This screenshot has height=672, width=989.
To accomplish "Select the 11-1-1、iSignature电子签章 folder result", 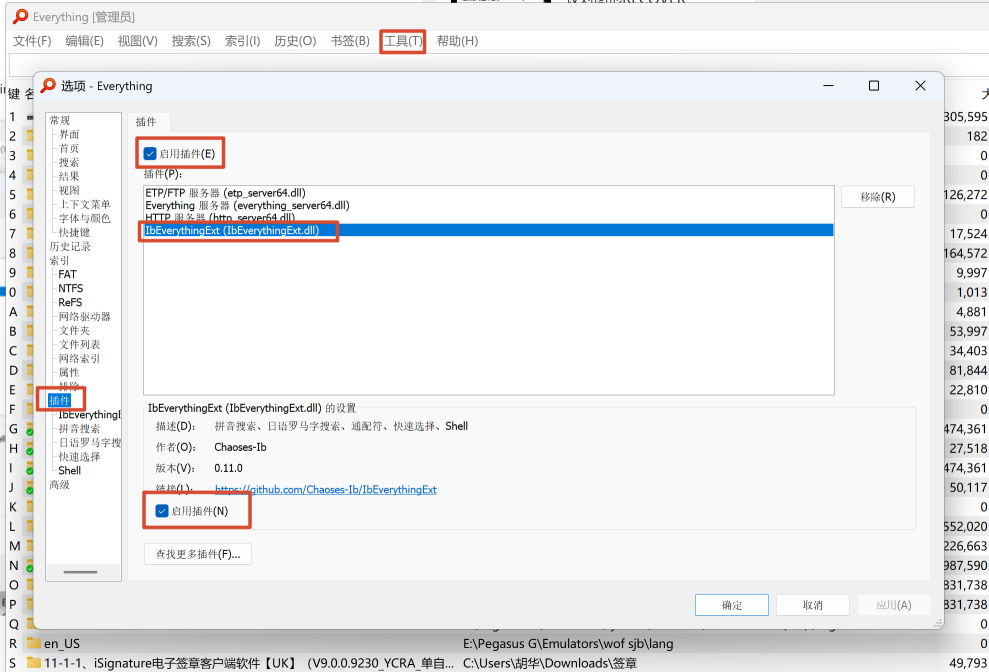I will 249,663.
